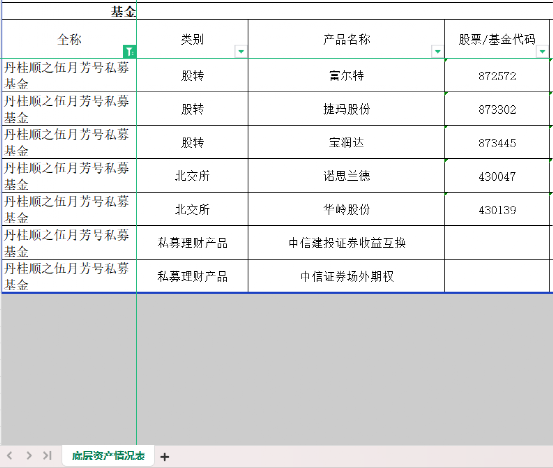
Task: Select the empty code cell in the 中信建投证券收益互换 row
Action: coord(497,243)
